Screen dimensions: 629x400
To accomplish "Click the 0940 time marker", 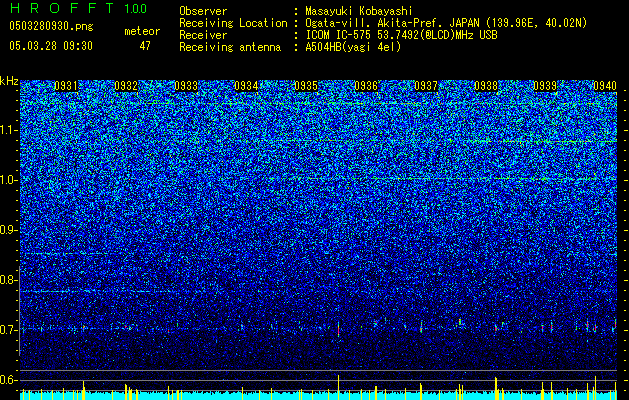I will (605, 86).
